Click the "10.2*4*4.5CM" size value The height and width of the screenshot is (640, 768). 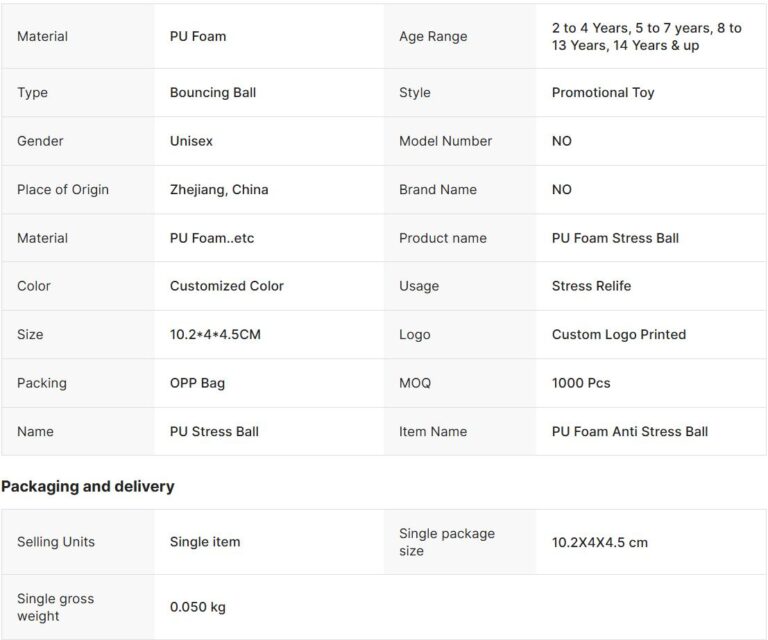click(x=215, y=334)
